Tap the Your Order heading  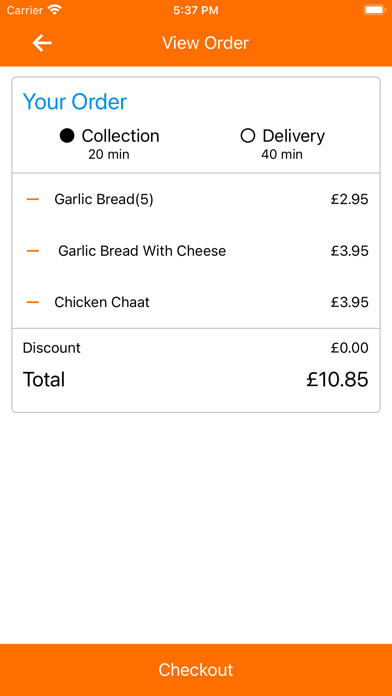75,102
